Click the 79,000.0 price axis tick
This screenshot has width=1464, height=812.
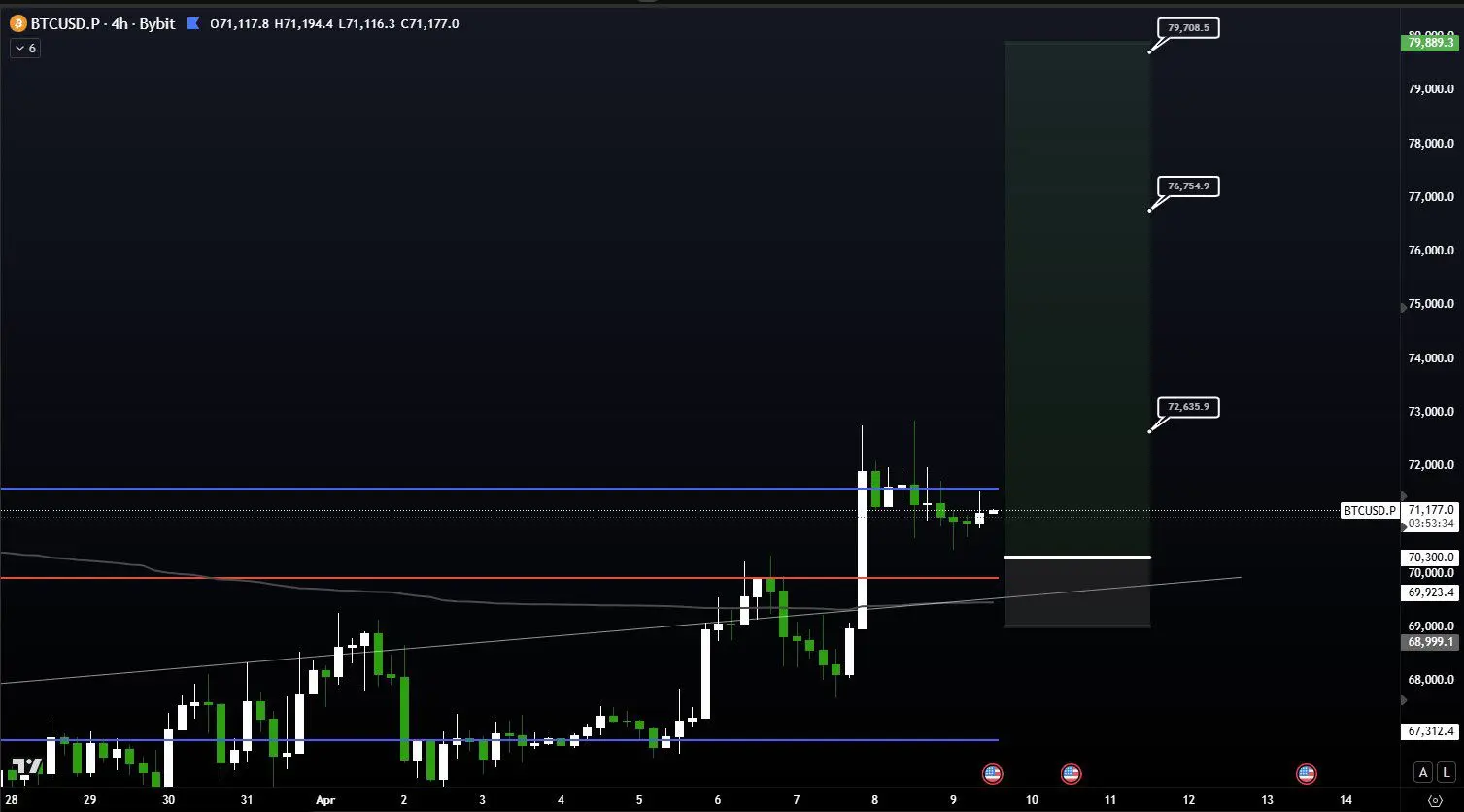coord(1430,89)
